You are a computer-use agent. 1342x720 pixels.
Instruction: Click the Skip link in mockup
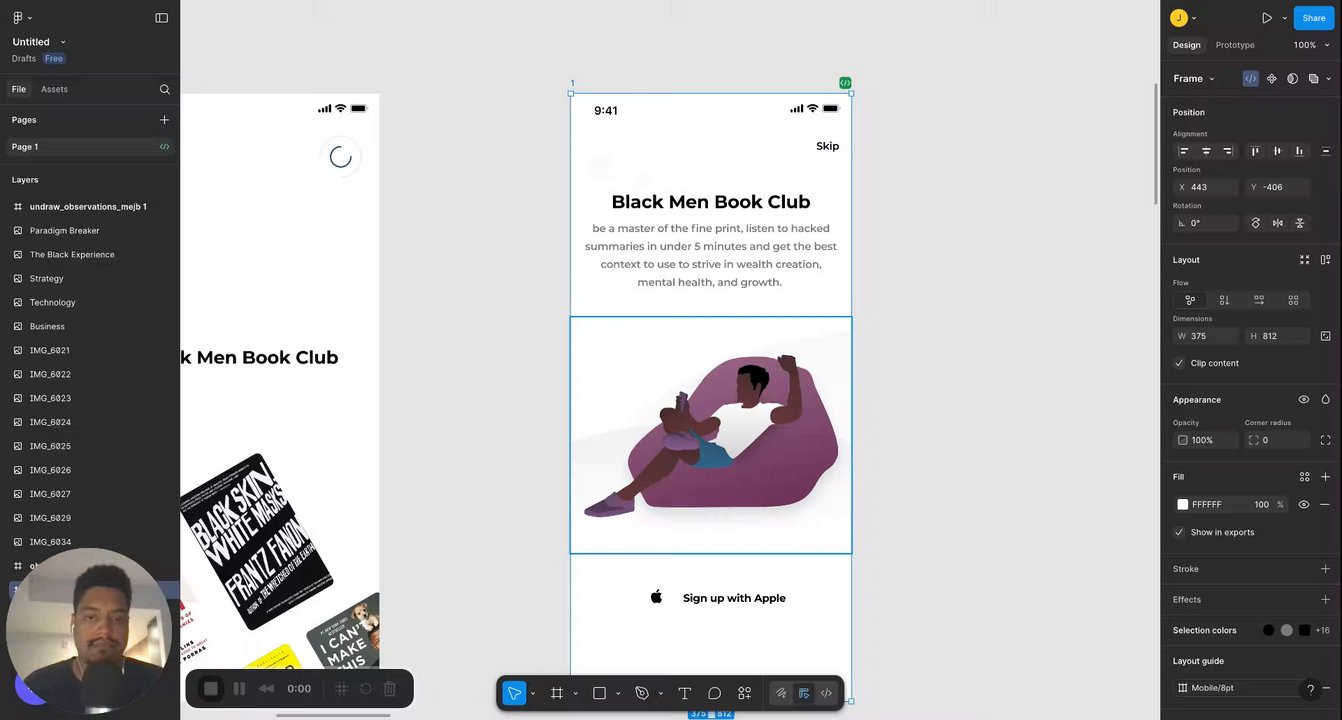pyautogui.click(x=827, y=146)
